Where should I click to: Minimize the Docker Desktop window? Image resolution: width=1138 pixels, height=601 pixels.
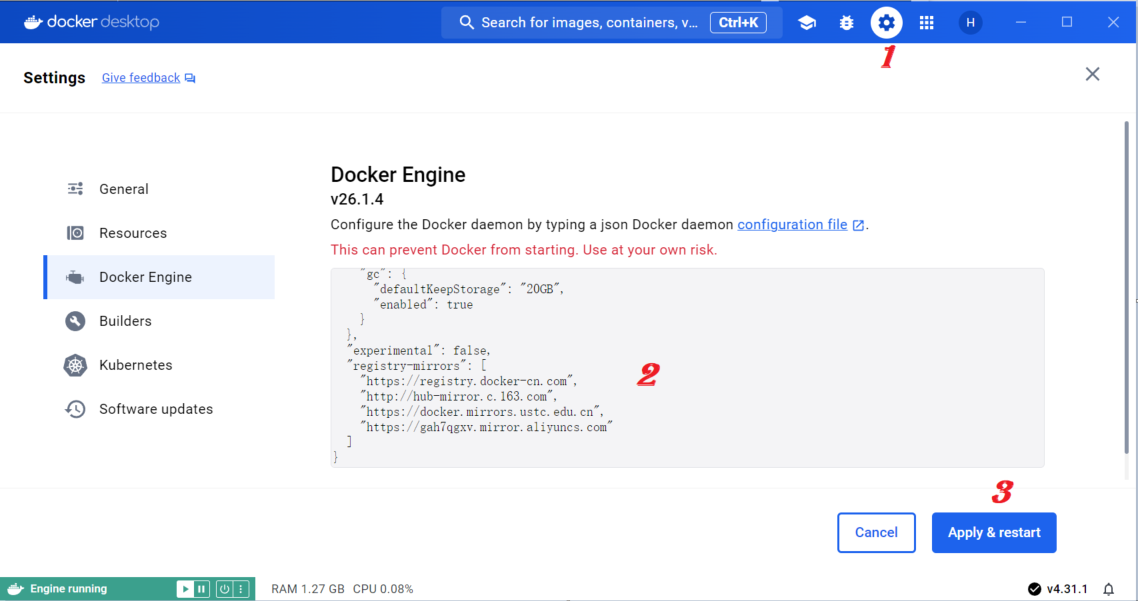coord(1021,23)
